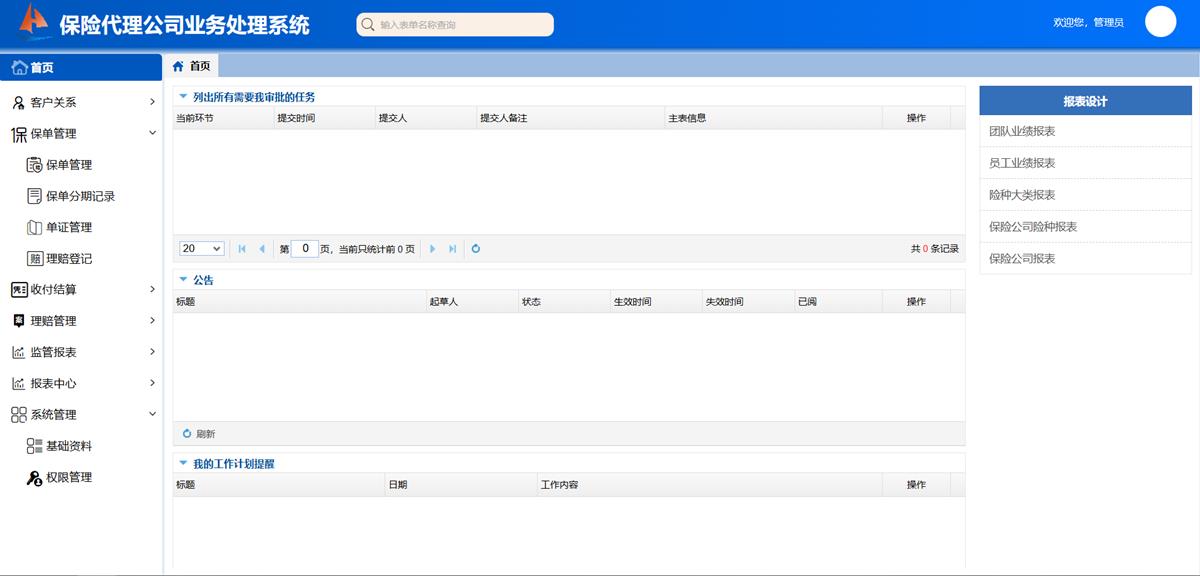Viewport: 1200px width, 576px height.
Task: Open the page size 20 dropdown
Action: [201, 249]
